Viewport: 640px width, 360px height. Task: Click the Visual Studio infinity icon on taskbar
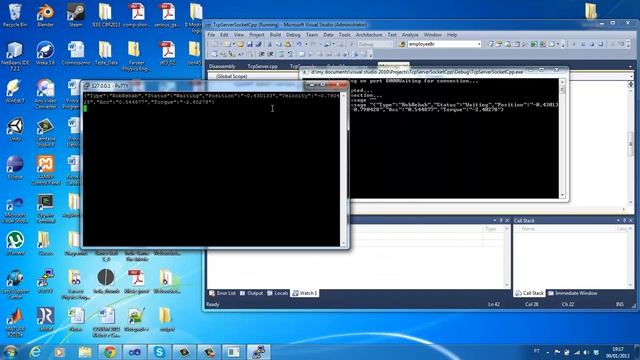[135, 352]
